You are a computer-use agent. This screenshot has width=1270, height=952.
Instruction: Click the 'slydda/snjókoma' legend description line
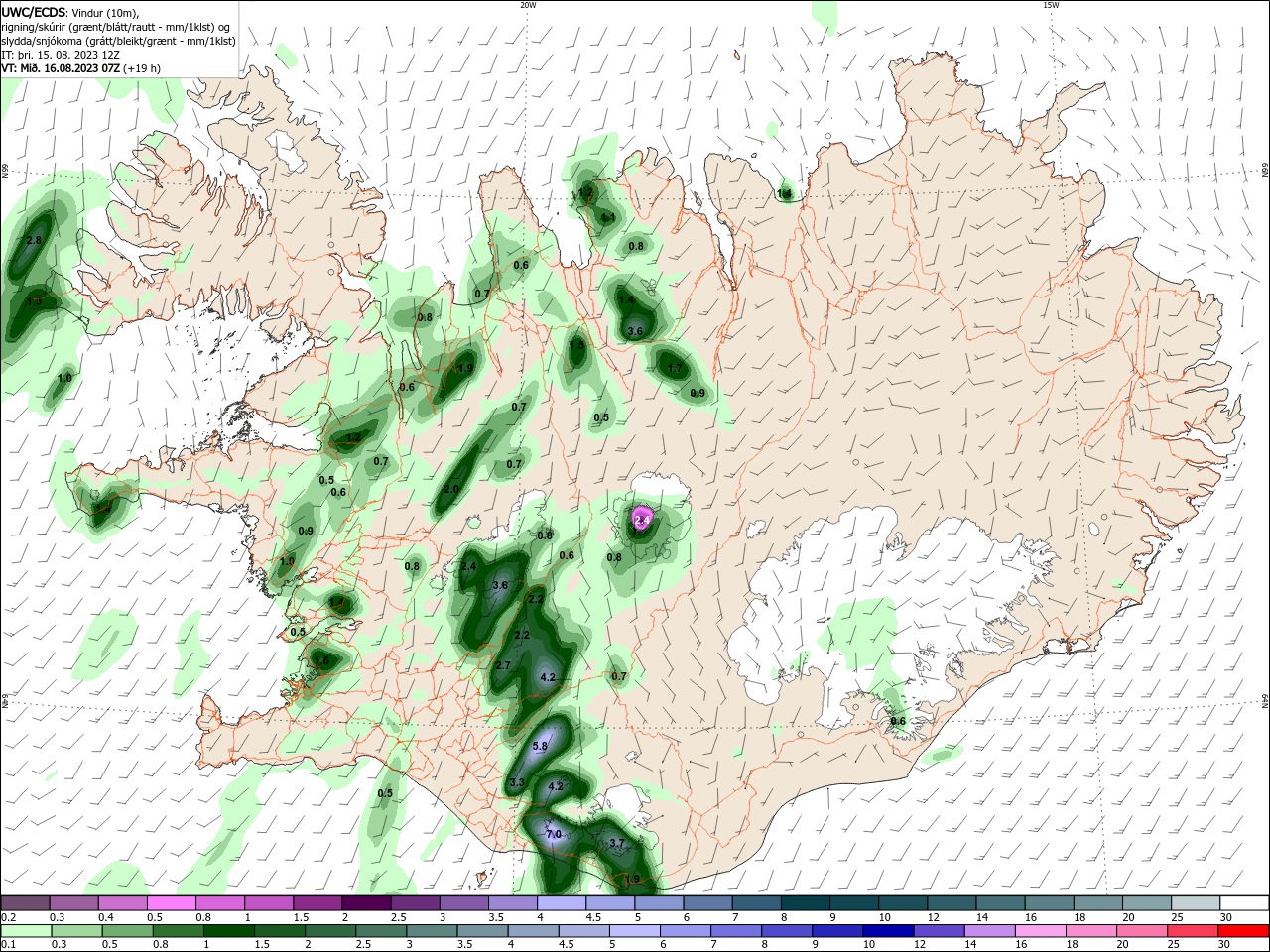119,41
